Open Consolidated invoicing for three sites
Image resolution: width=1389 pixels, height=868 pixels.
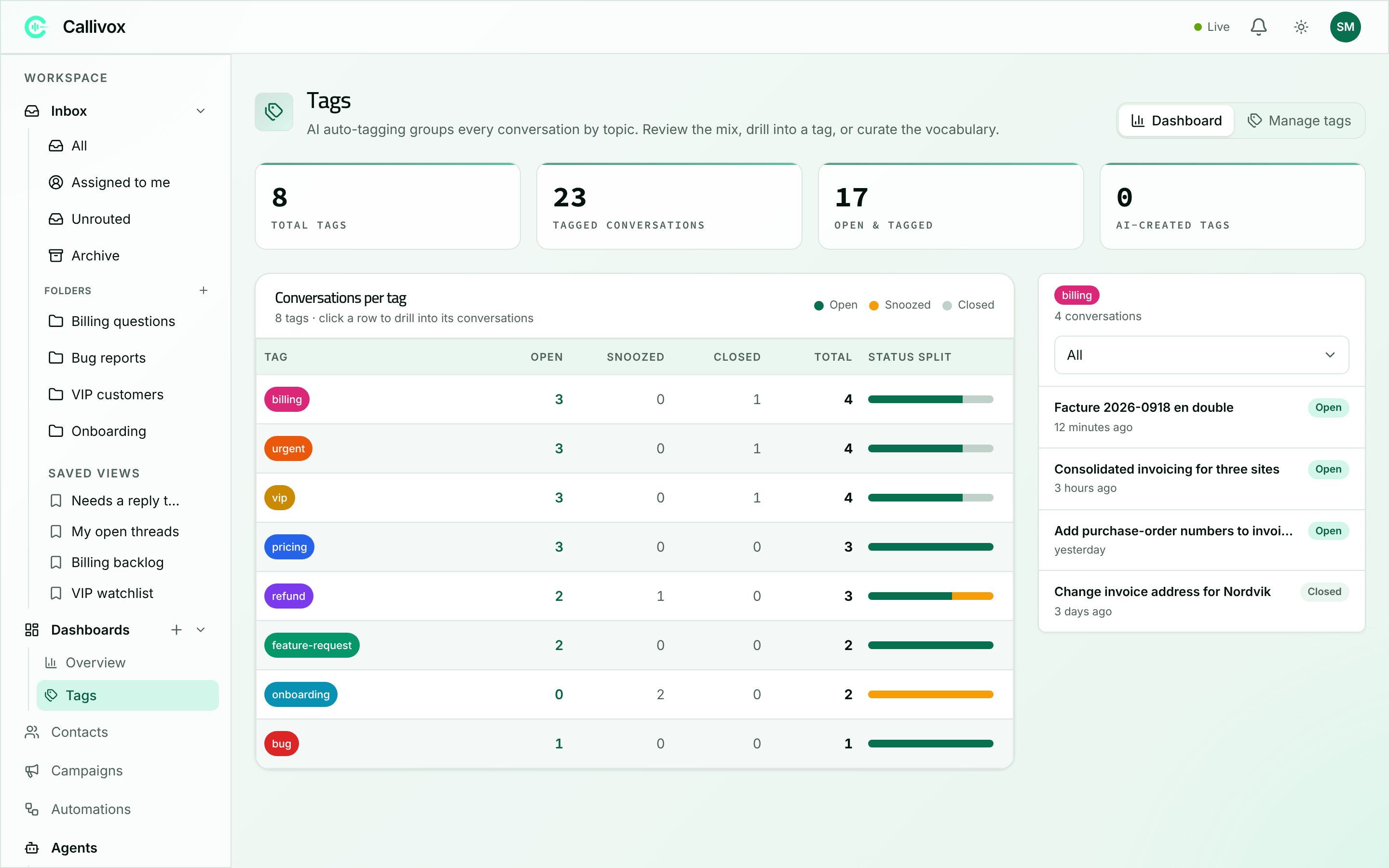1201,479
